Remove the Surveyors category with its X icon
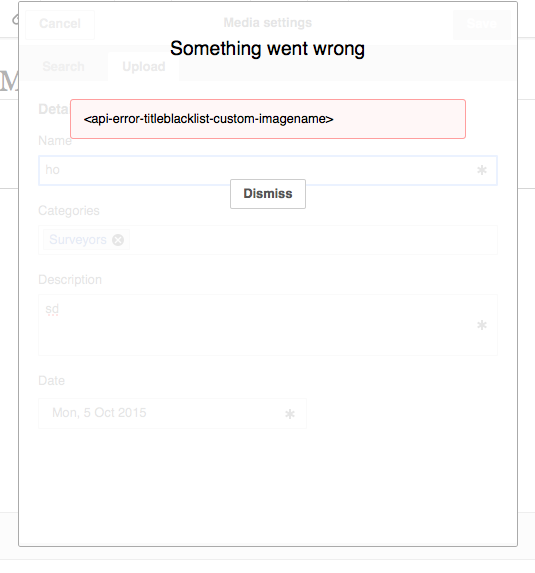535x573 pixels. pyautogui.click(x=118, y=240)
